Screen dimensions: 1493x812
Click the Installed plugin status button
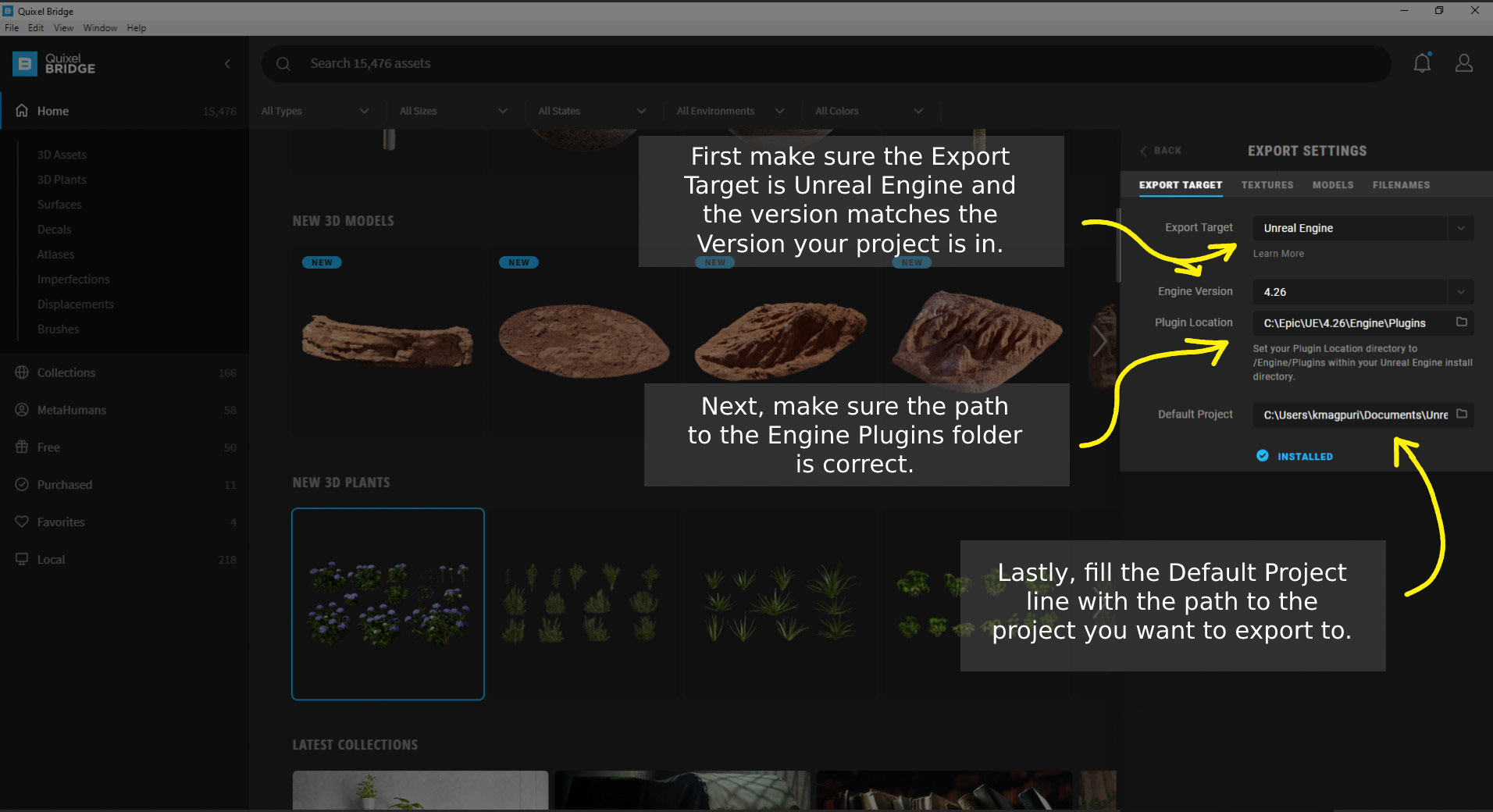click(1295, 456)
